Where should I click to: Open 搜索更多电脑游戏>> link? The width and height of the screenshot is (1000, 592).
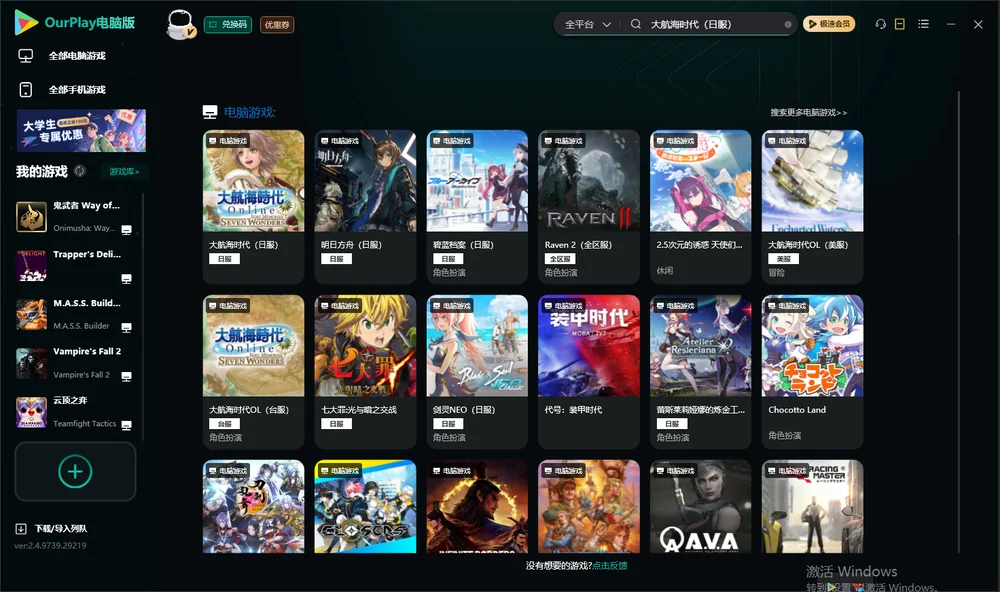[x=808, y=112]
